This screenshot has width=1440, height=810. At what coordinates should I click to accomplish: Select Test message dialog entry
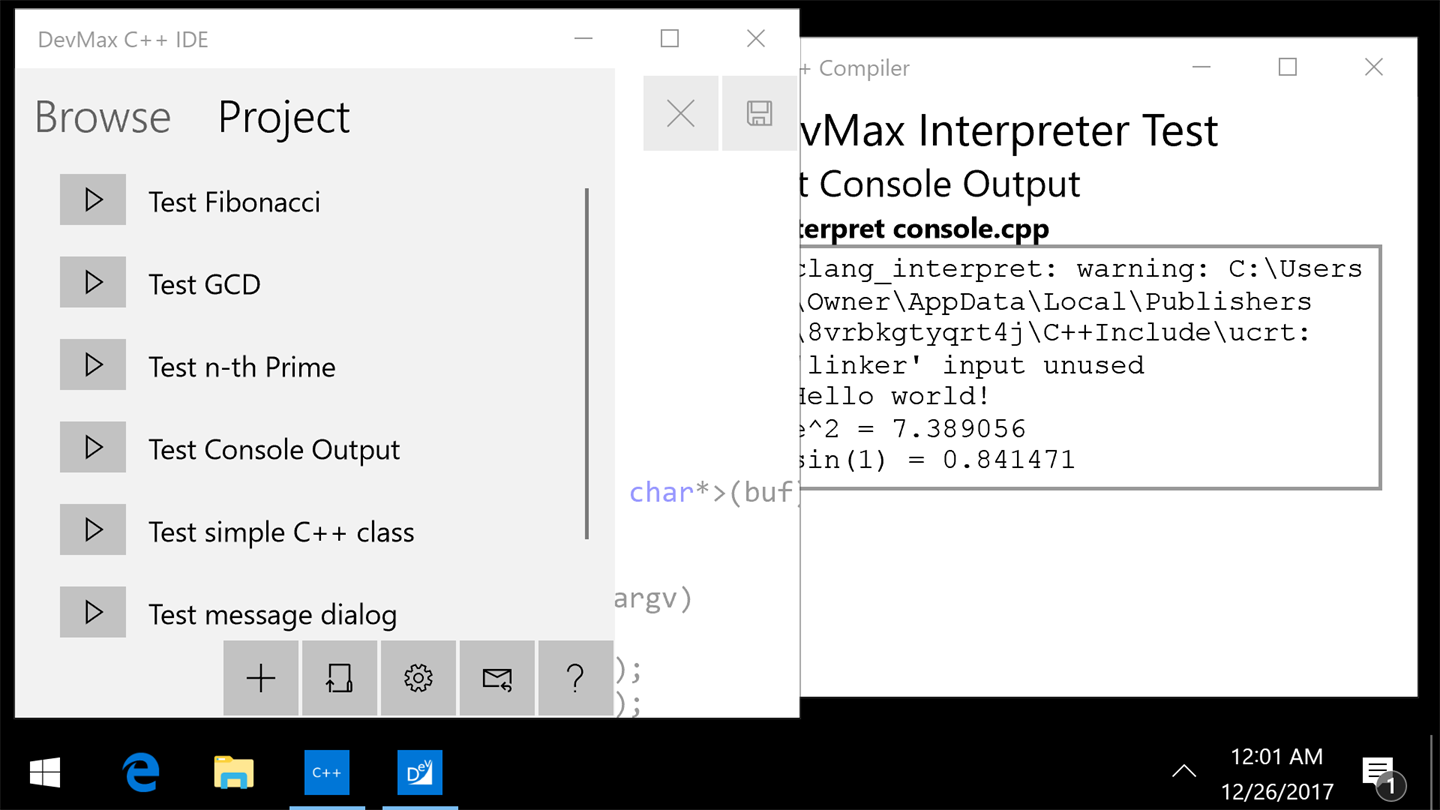coord(273,615)
